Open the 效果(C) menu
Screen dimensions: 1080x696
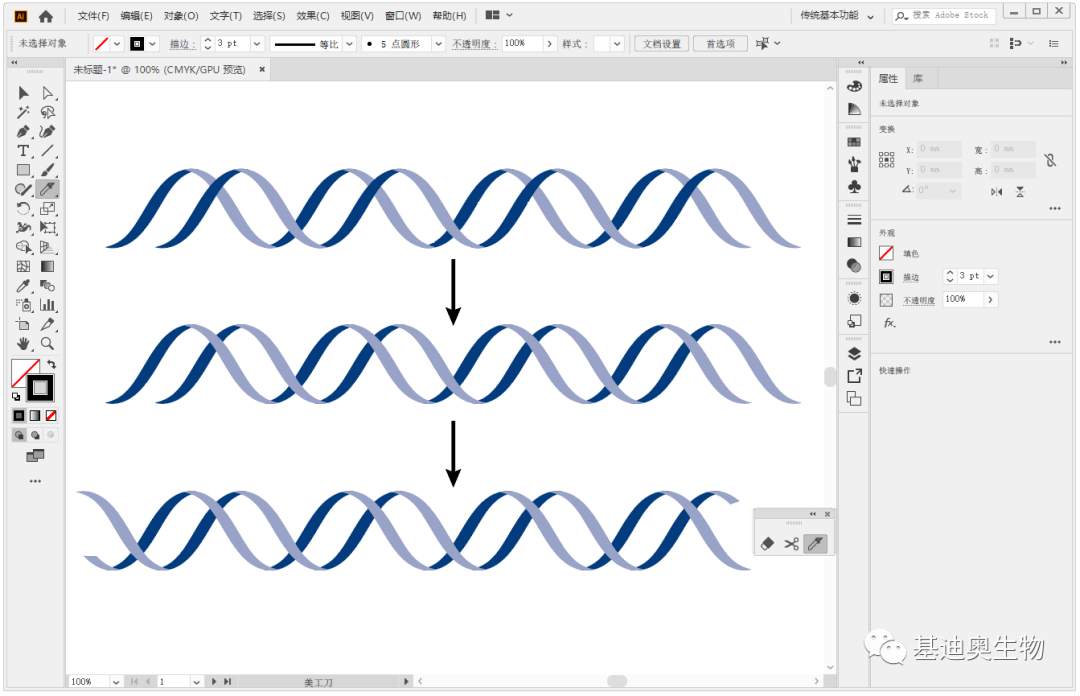[312, 16]
